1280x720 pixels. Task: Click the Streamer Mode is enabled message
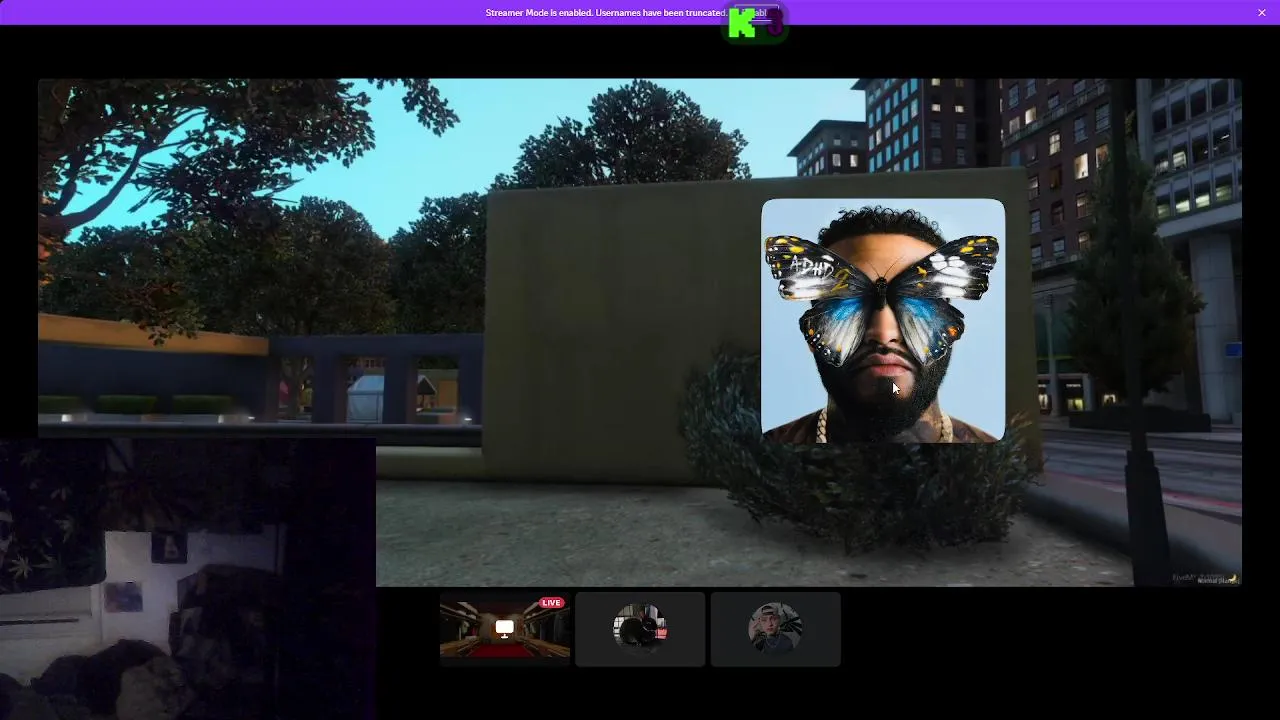tap(606, 12)
